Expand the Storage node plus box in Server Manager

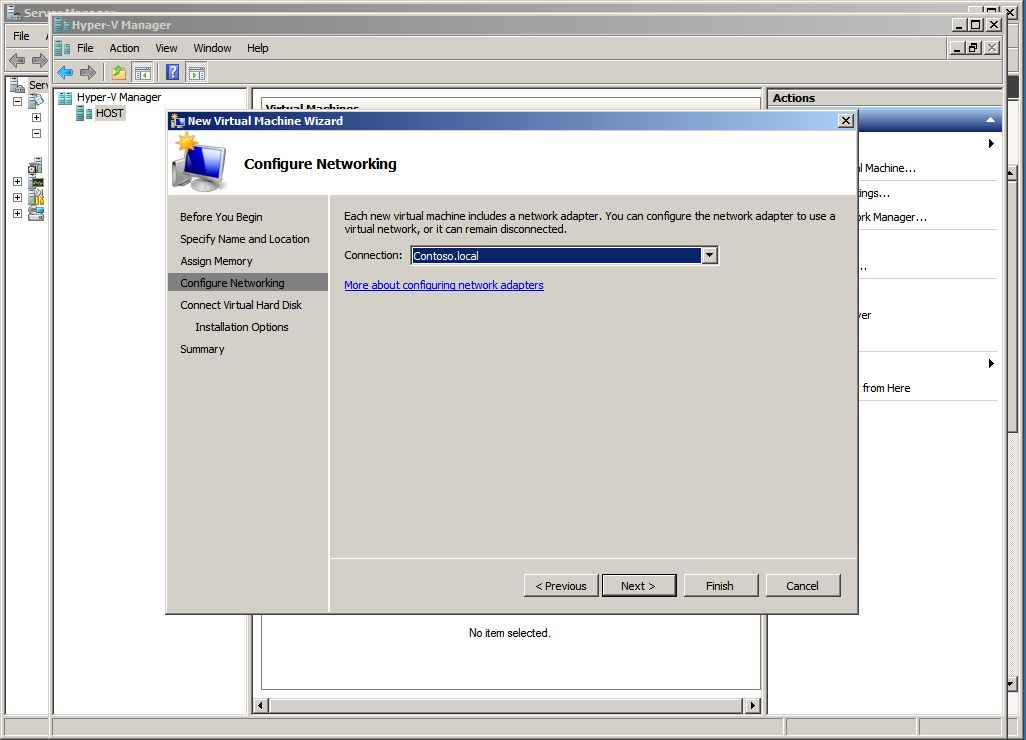tap(18, 213)
